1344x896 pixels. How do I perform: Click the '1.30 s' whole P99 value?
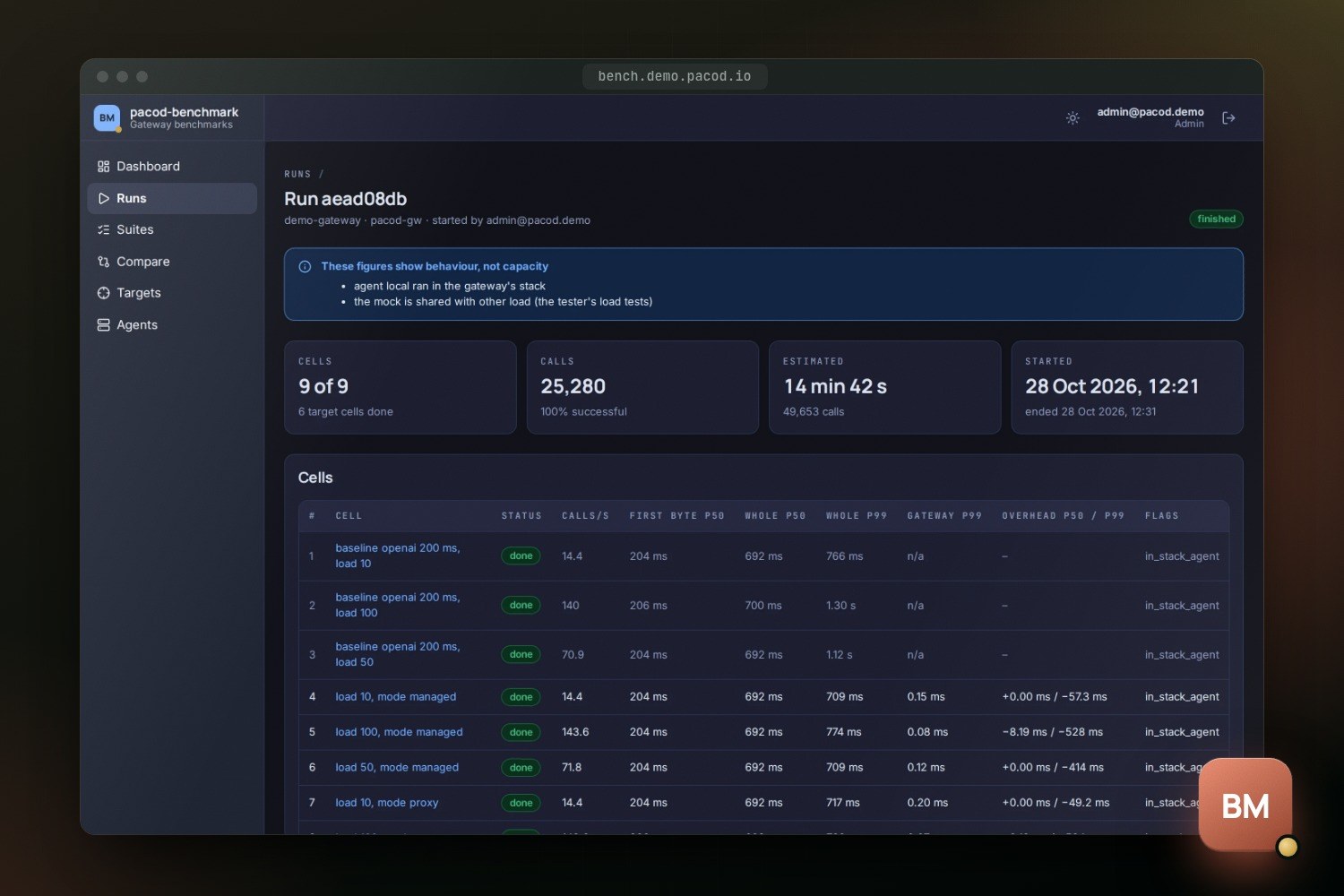click(840, 606)
